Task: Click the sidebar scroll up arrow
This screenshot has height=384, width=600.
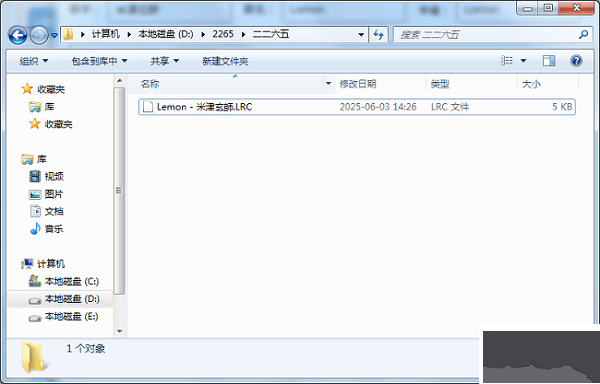Action: click(x=119, y=81)
